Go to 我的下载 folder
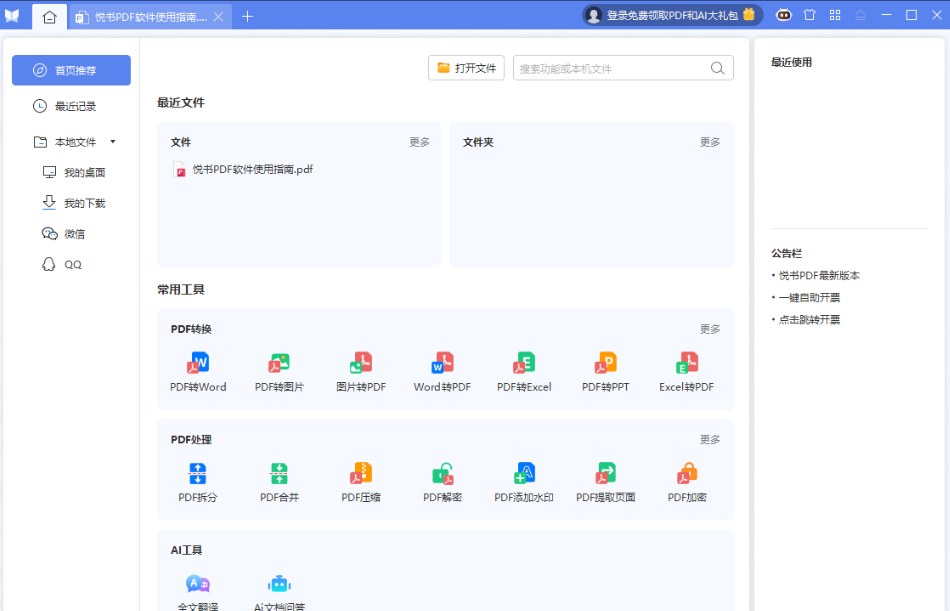The height and width of the screenshot is (611, 950). 74,203
